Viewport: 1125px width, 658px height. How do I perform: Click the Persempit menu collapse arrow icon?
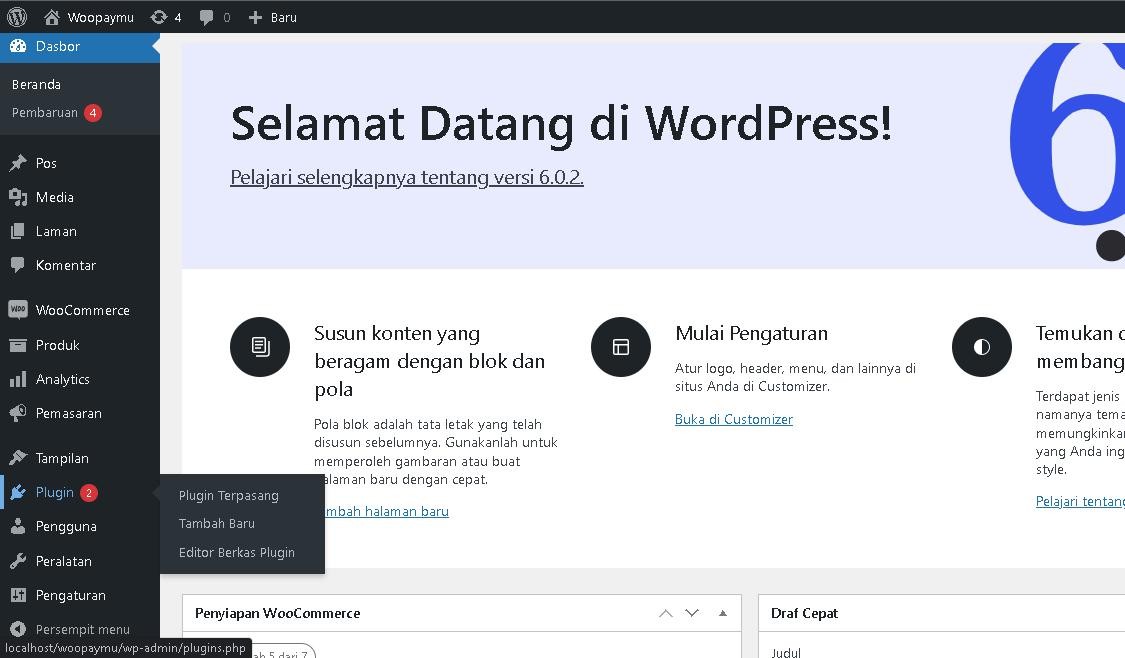(18, 629)
